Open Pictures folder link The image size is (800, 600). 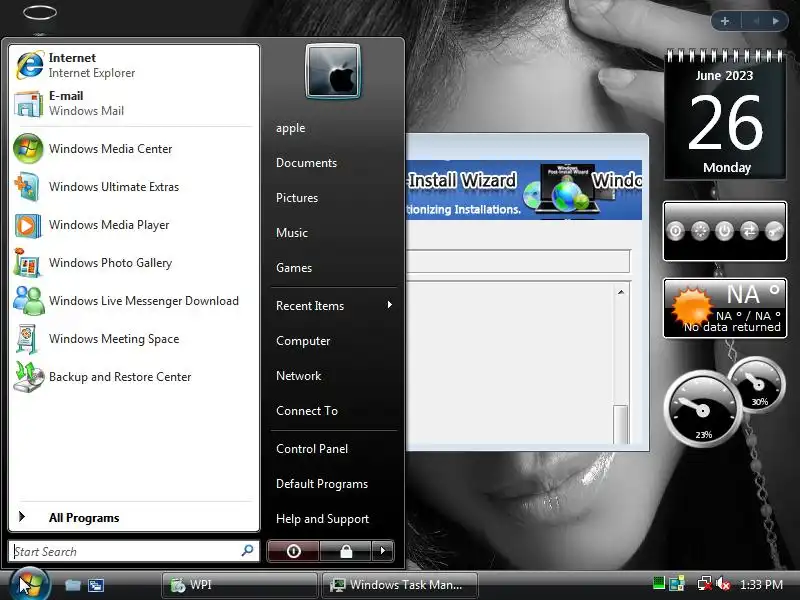(297, 198)
